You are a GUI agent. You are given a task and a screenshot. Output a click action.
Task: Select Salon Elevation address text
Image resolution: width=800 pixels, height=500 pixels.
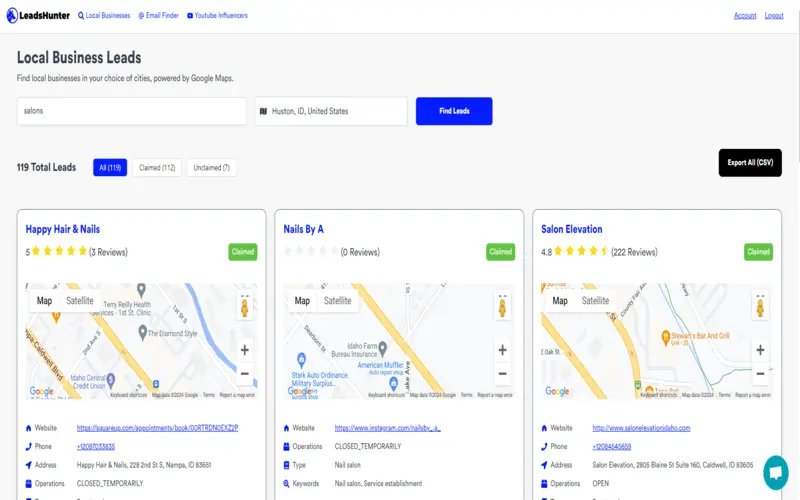672,465
